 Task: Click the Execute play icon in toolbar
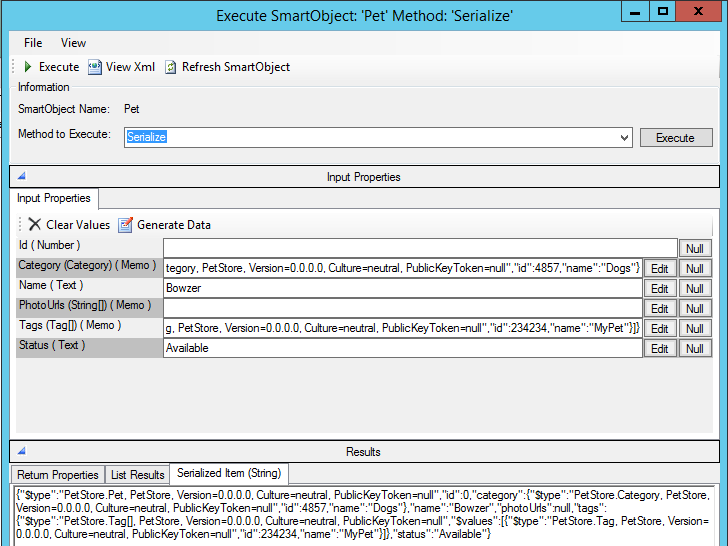(x=28, y=67)
